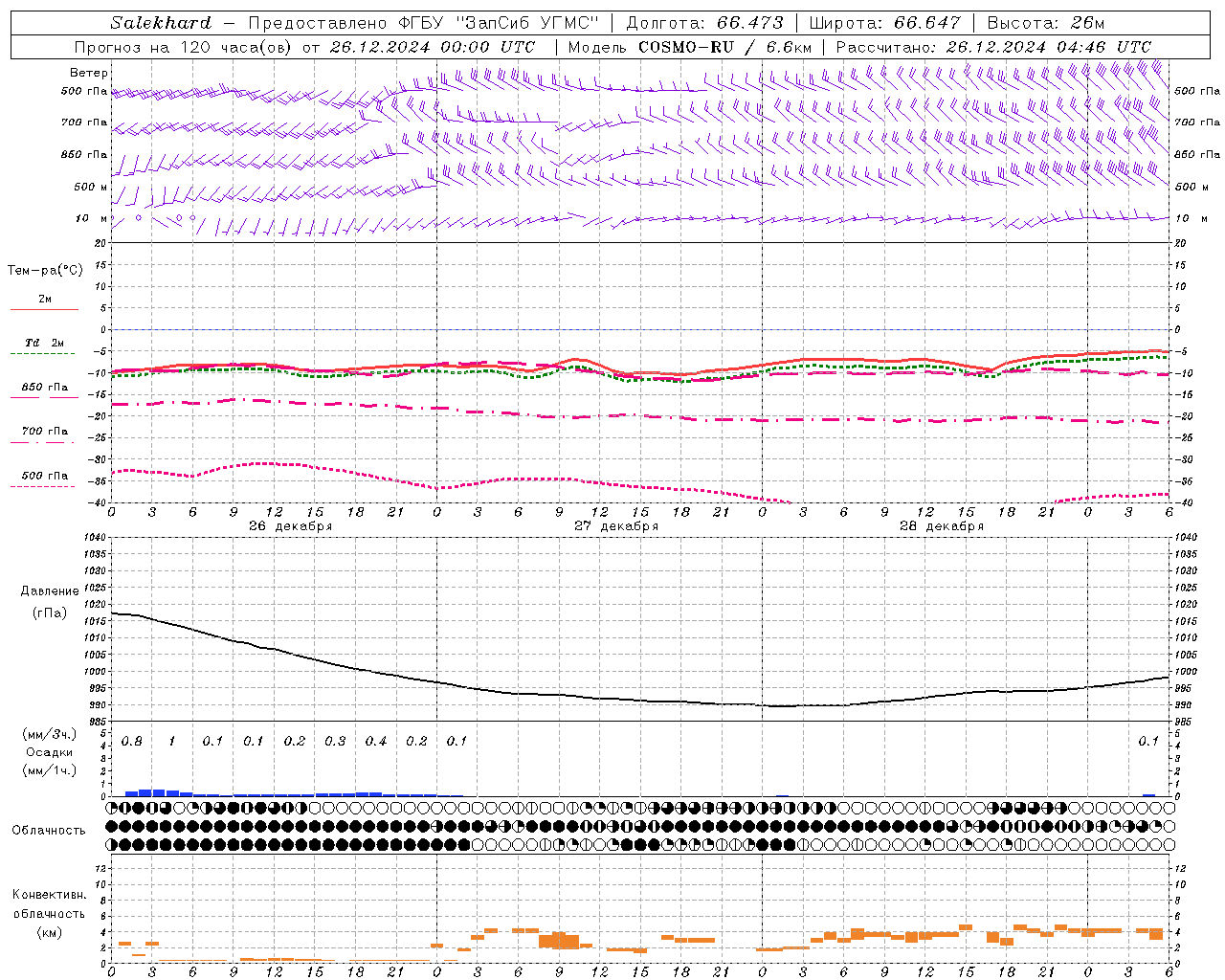The width and height of the screenshot is (1225, 980).
Task: Select the "Предоставлено ФГБУ ЗапСиб УГМС" header text
Action: tap(424, 23)
